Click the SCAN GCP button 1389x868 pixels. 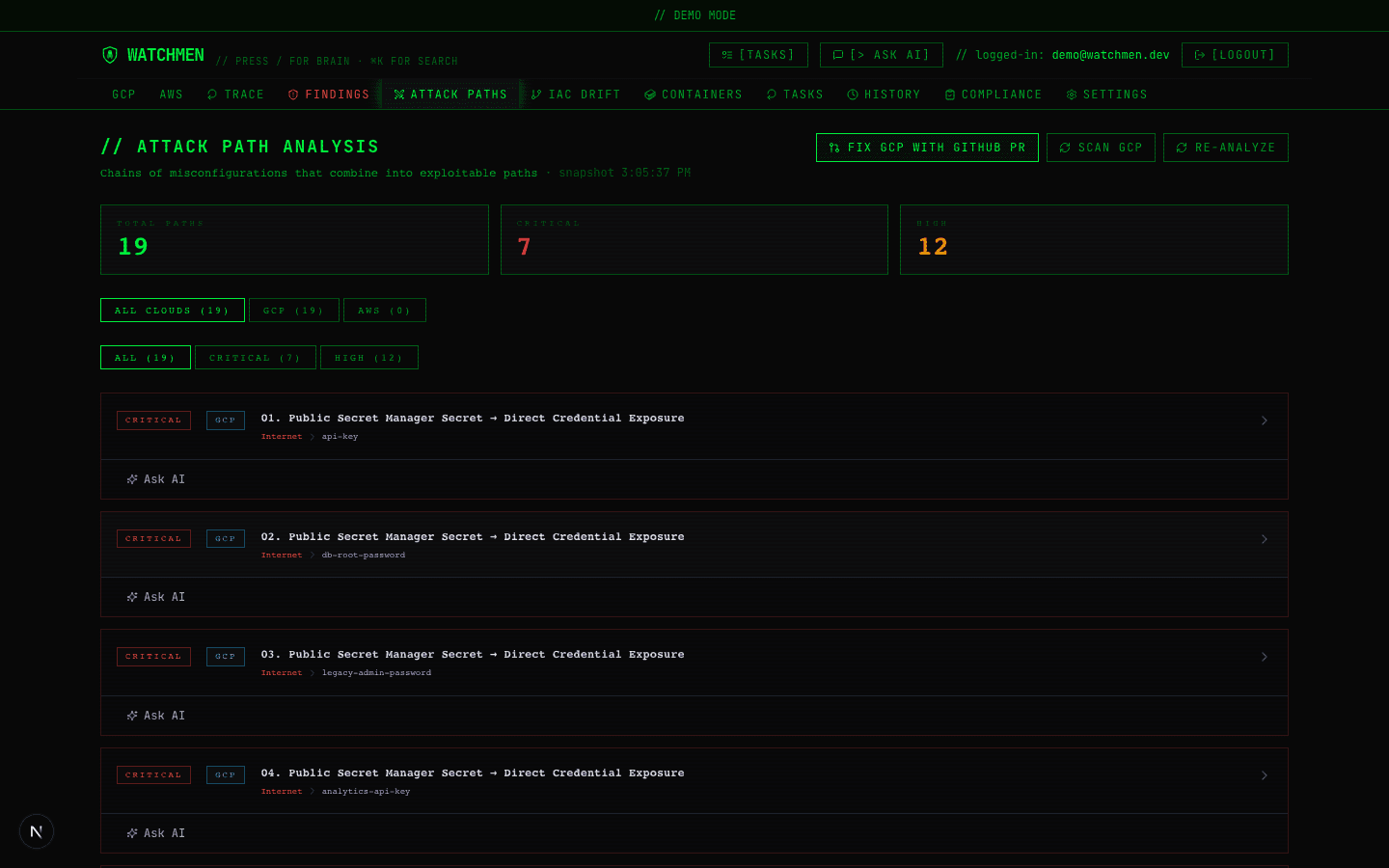[x=1101, y=148]
